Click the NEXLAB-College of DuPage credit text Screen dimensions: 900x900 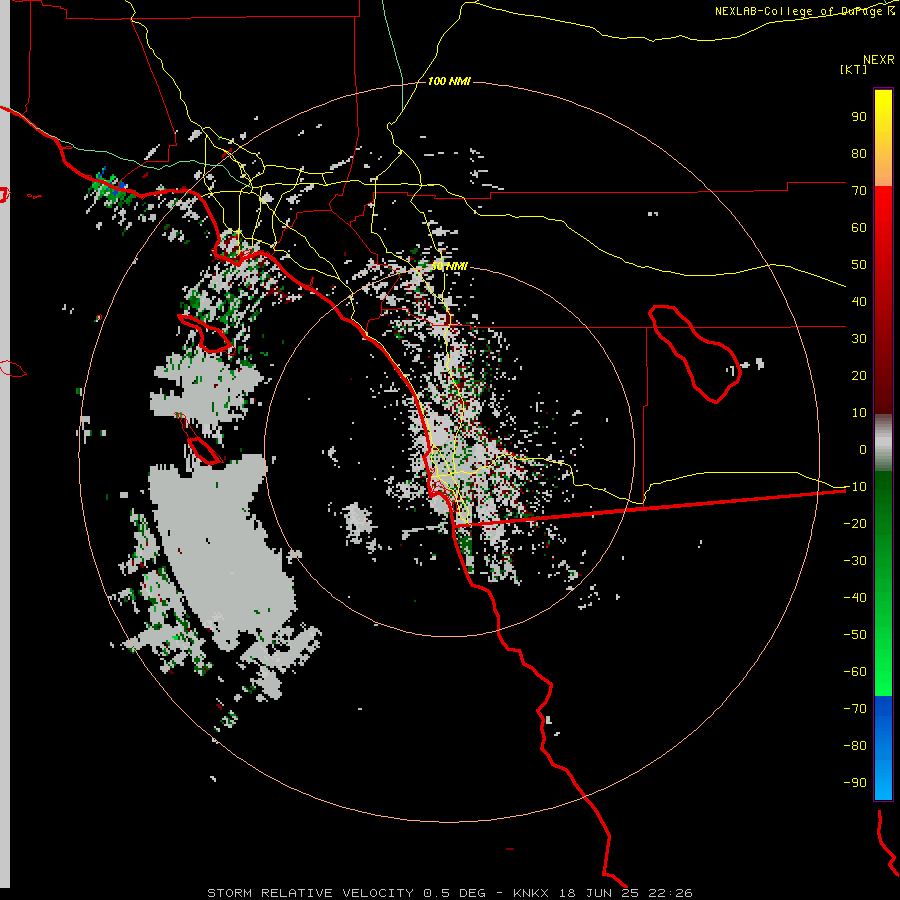pyautogui.click(x=805, y=11)
